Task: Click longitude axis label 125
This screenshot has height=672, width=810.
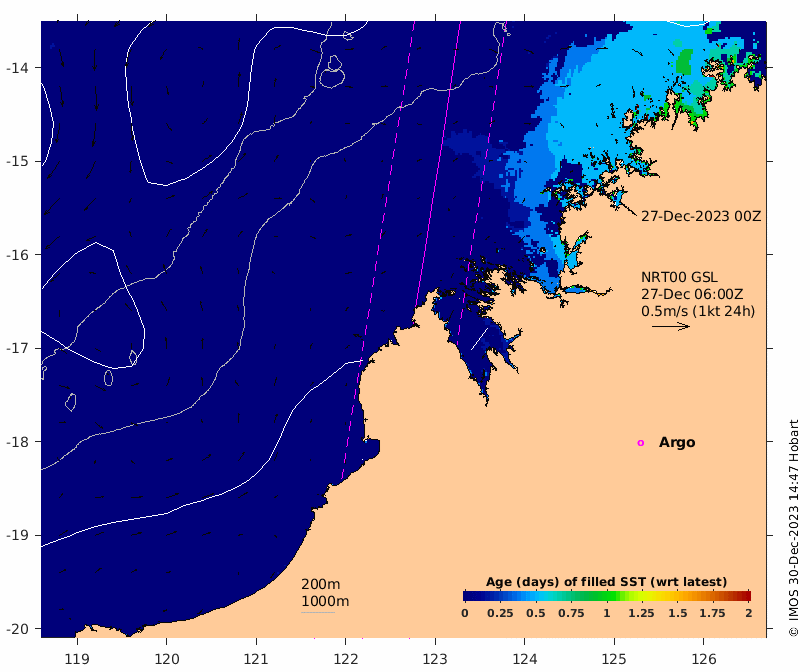Action: click(x=614, y=659)
